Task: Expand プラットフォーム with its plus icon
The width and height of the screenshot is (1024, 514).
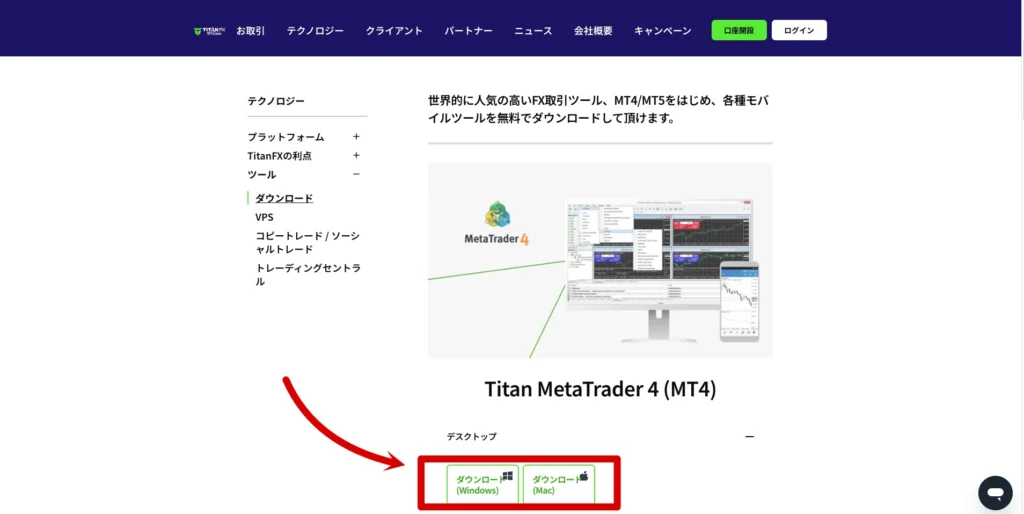Action: pos(356,137)
